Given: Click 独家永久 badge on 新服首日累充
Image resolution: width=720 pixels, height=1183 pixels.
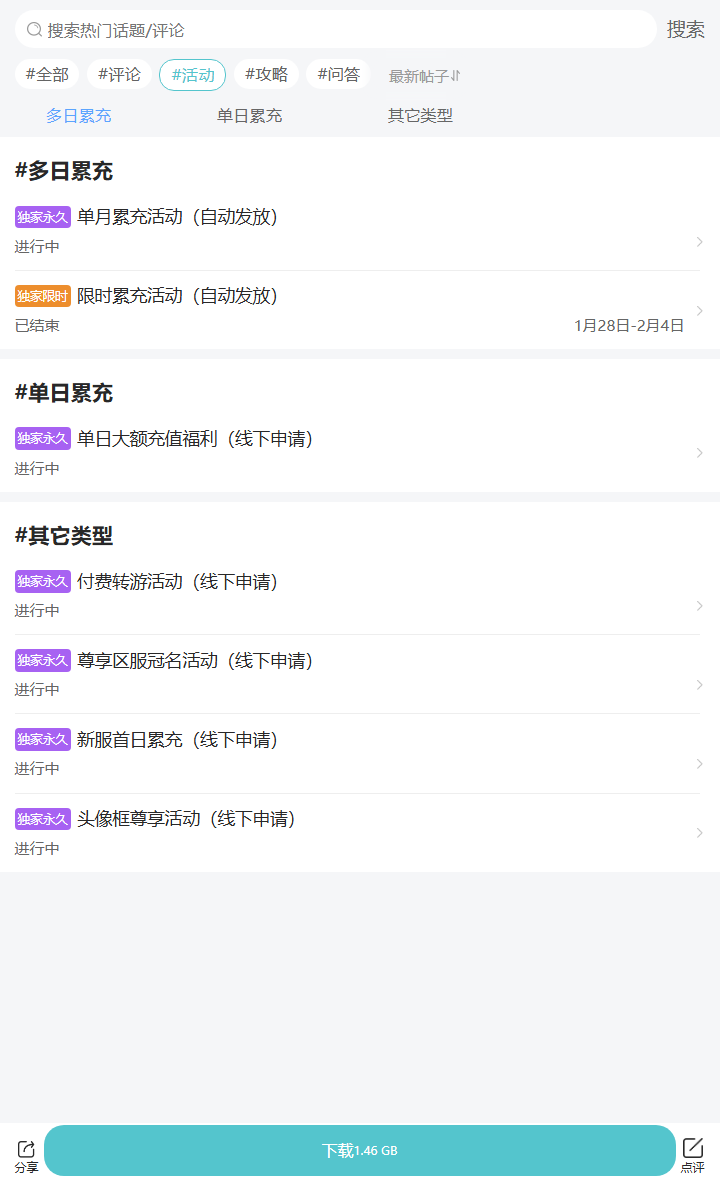Looking at the screenshot, I should [43, 739].
